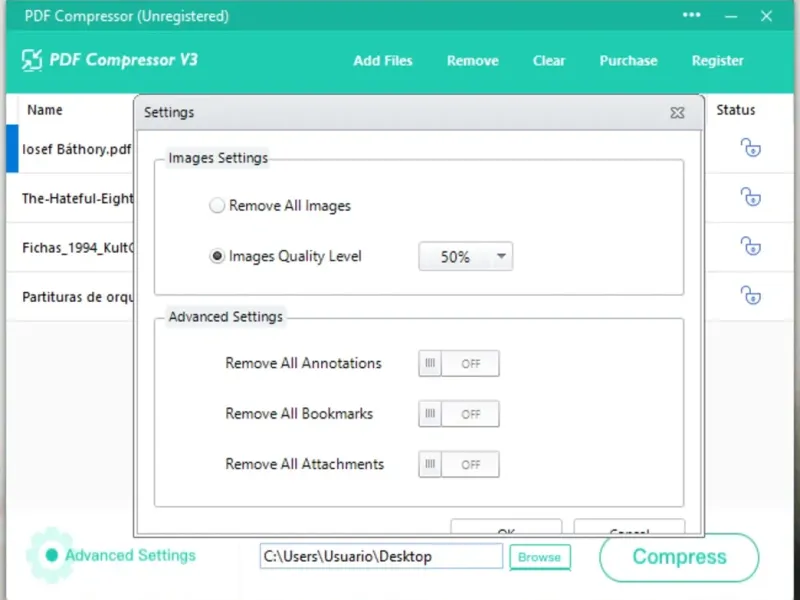This screenshot has height=600, width=800.
Task: Minimize the PDF Compressor window
Action: 731,16
